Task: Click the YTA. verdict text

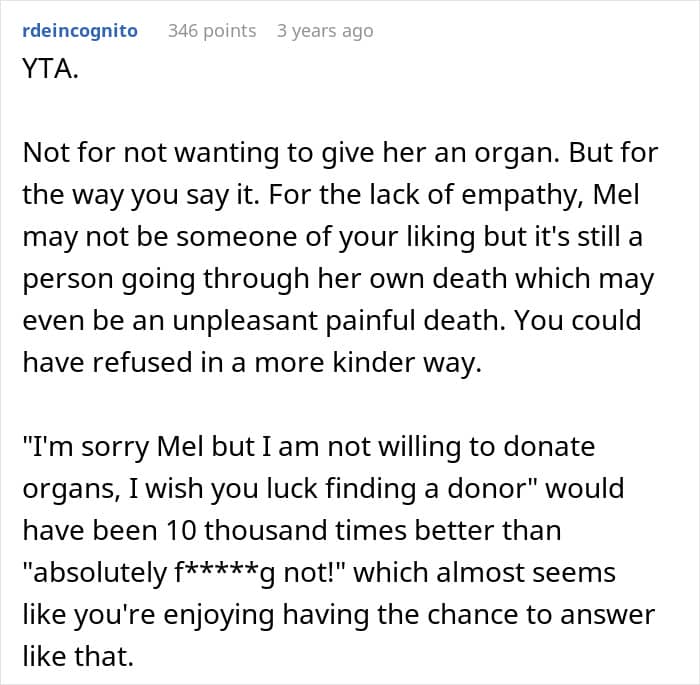Action: click(x=50, y=69)
